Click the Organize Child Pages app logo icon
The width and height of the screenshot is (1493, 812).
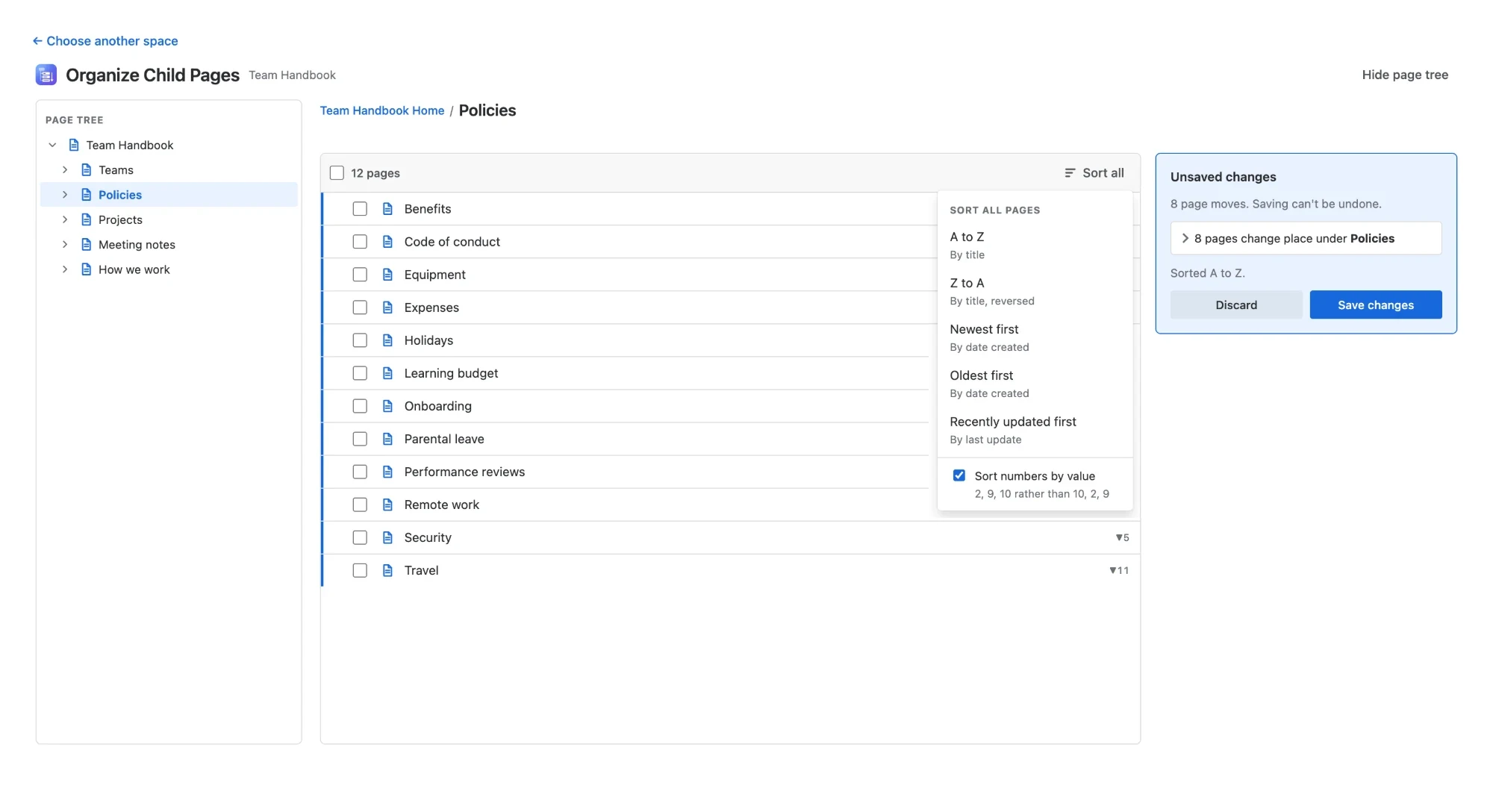pos(46,75)
